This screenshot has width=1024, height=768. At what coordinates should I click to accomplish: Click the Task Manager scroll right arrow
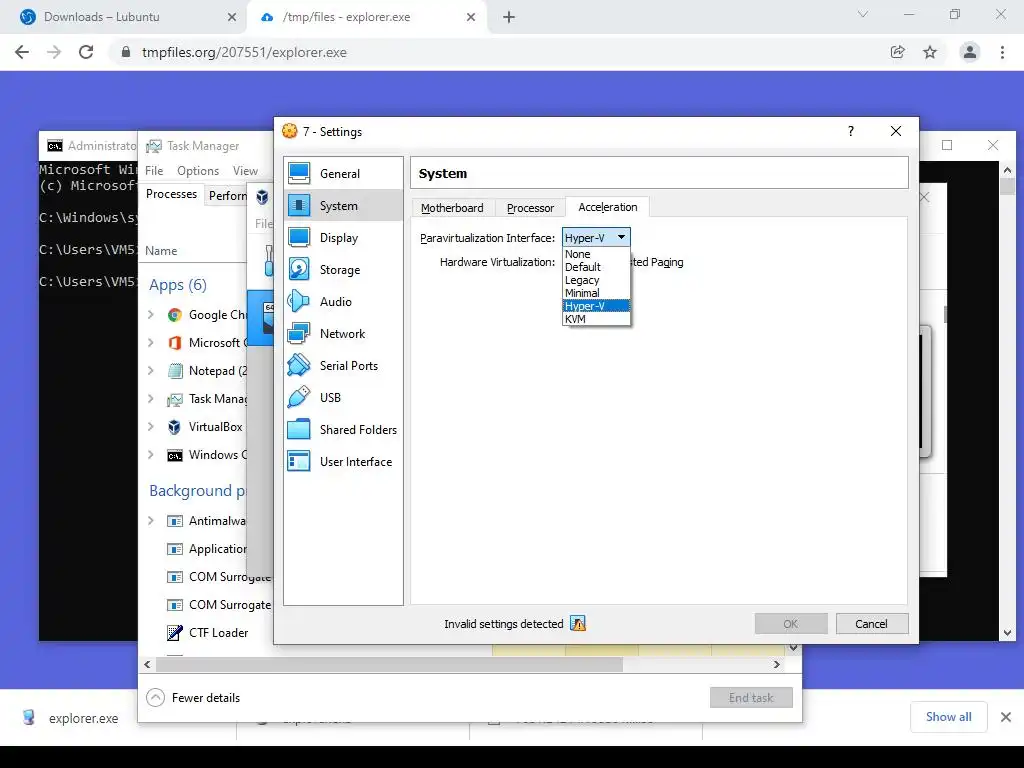tap(776, 664)
